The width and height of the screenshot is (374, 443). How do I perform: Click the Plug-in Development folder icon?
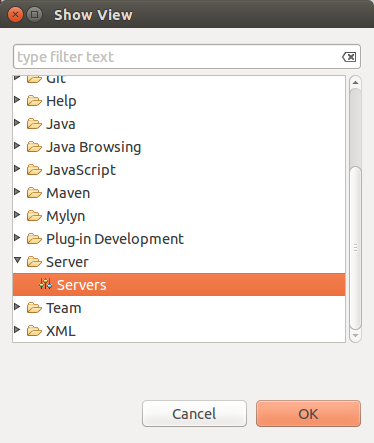point(34,238)
